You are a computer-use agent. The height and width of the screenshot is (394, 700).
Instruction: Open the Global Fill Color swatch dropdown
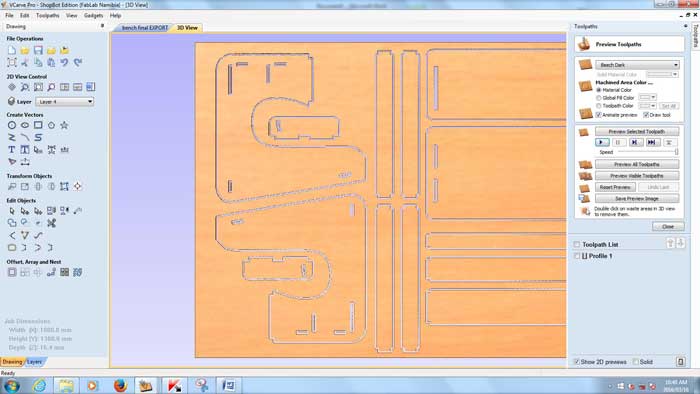point(647,98)
